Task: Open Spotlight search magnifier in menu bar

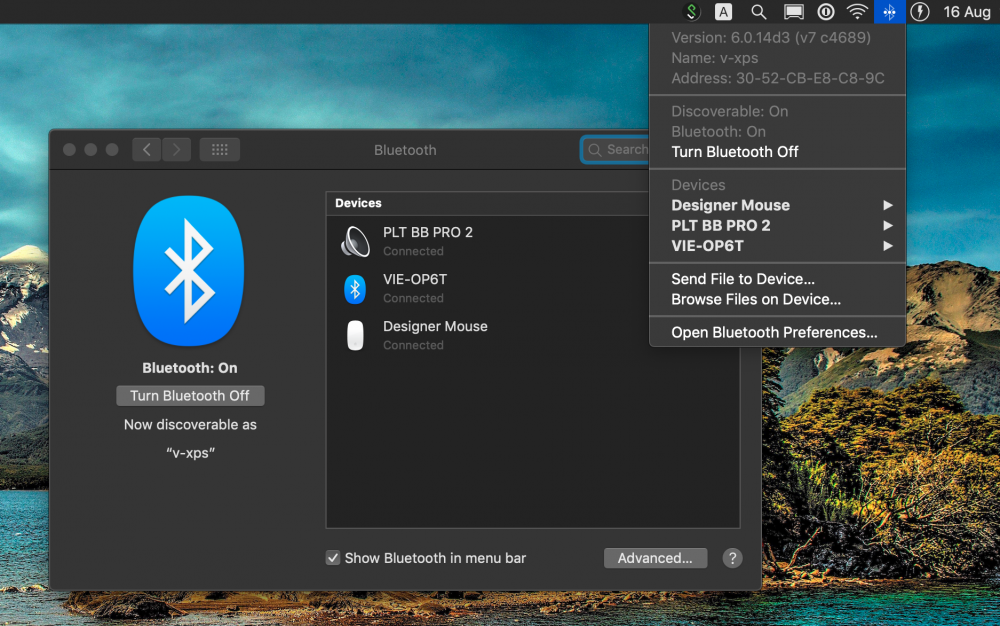Action: (759, 12)
